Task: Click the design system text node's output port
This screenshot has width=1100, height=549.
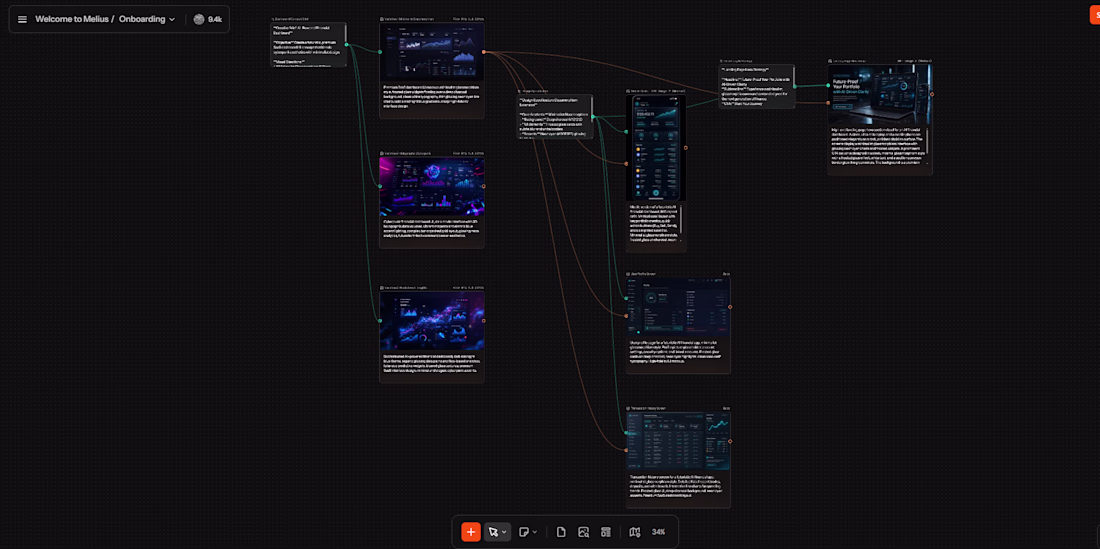Action: coord(593,116)
